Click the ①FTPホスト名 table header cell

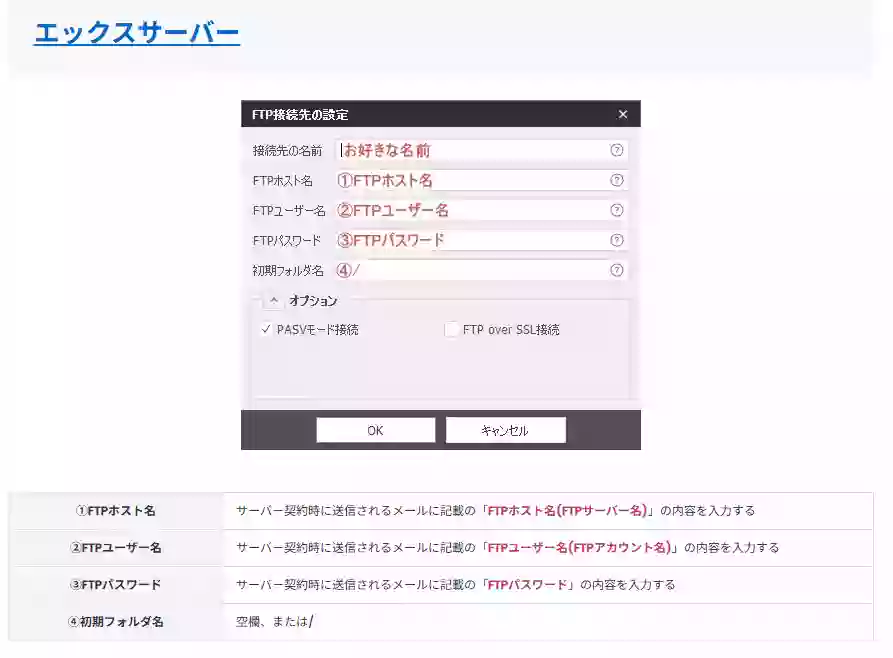click(116, 511)
